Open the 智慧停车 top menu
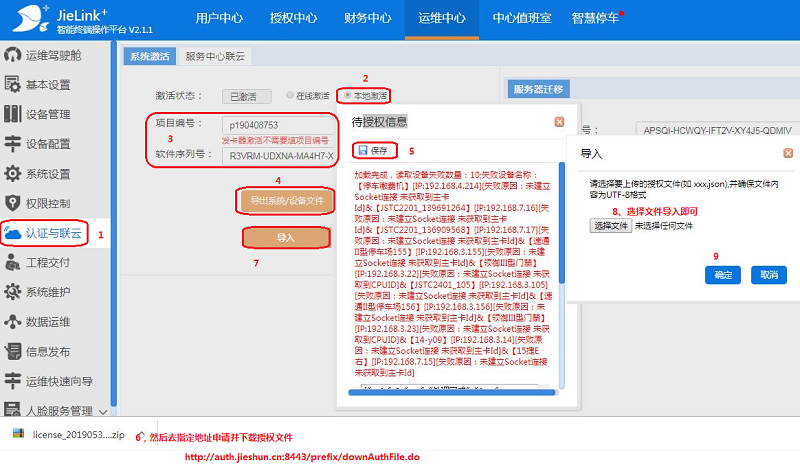The height and width of the screenshot is (467, 800). point(595,18)
